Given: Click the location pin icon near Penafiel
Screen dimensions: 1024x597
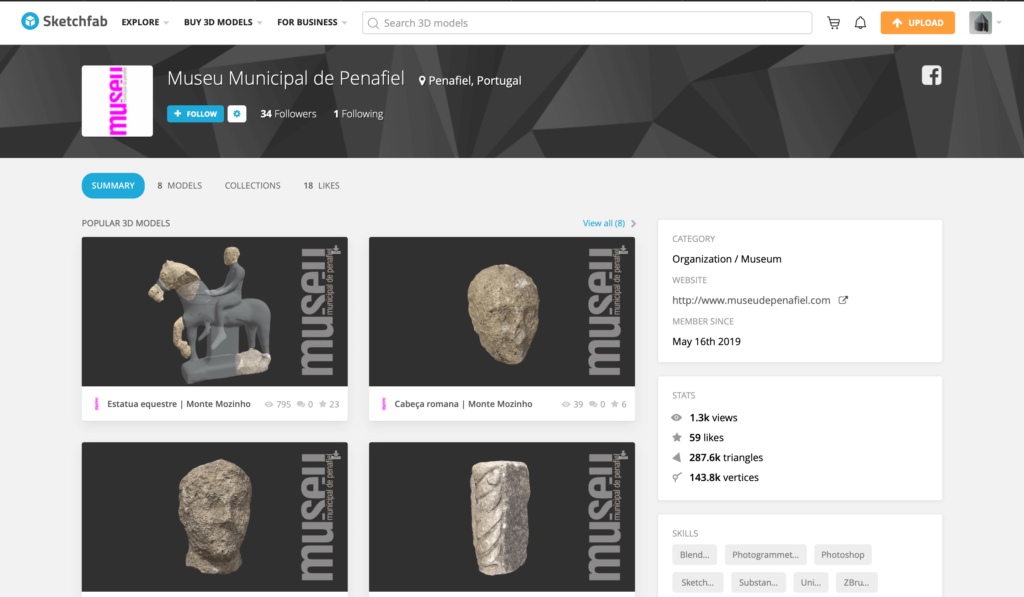Looking at the screenshot, I should [422, 81].
